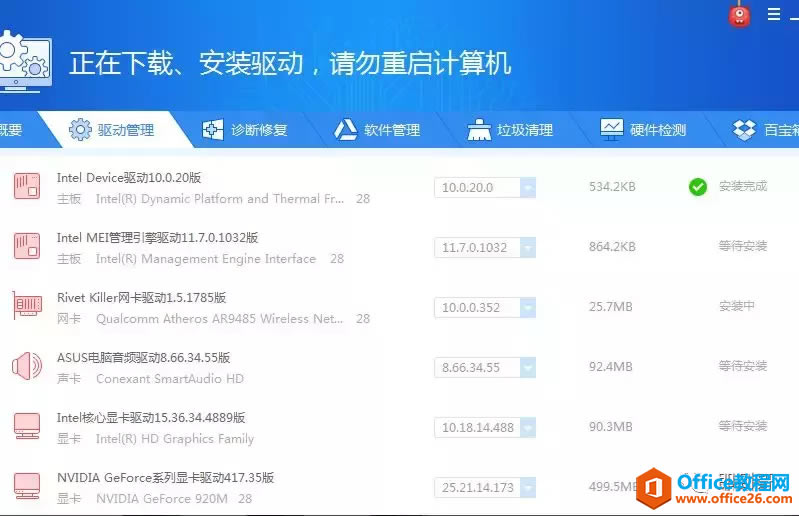Expand version dropdown 10.0.0.352
Image resolution: width=799 pixels, height=516 pixels.
coord(528,308)
